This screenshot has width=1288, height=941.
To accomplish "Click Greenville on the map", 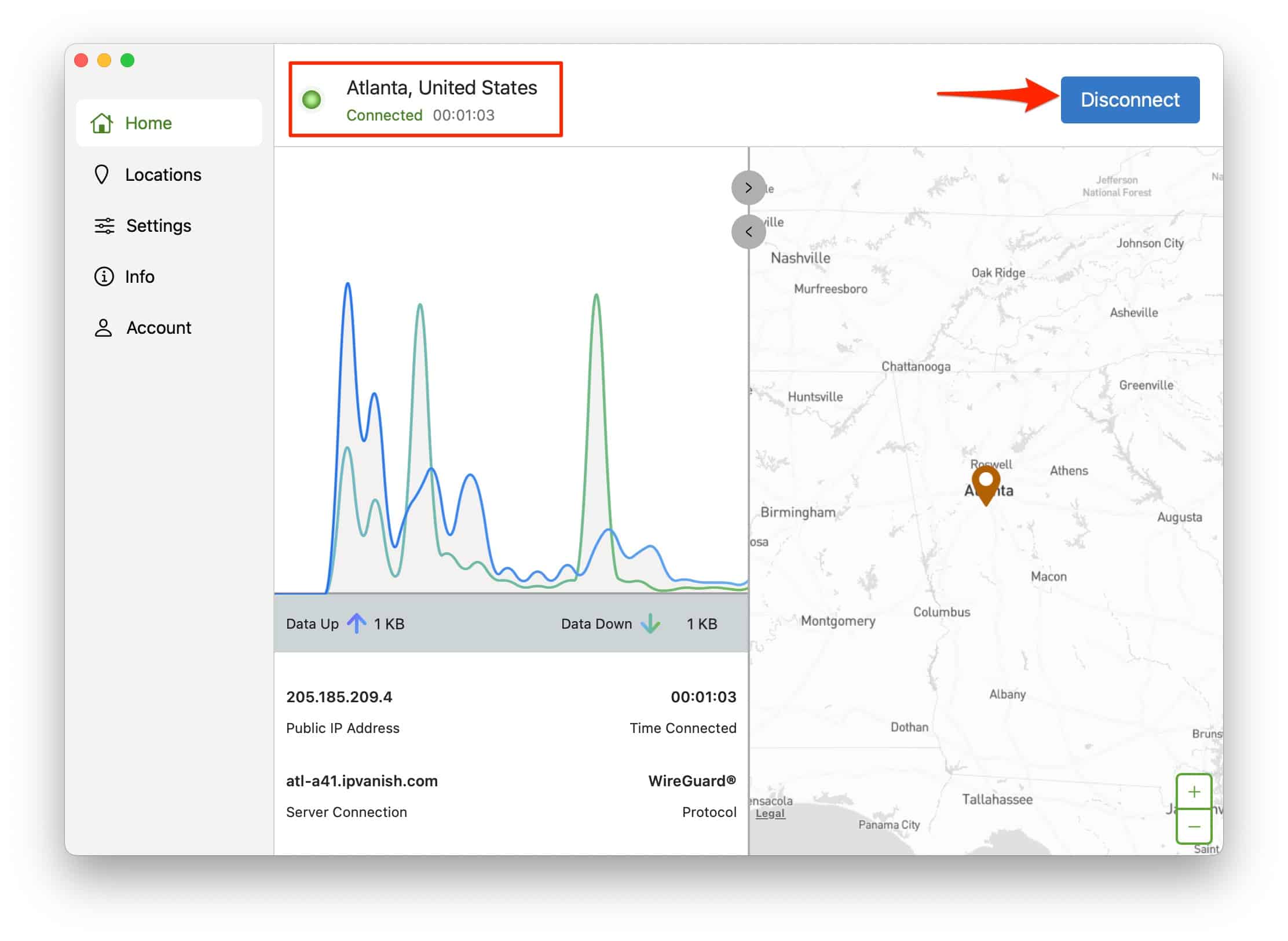I will tap(1146, 385).
